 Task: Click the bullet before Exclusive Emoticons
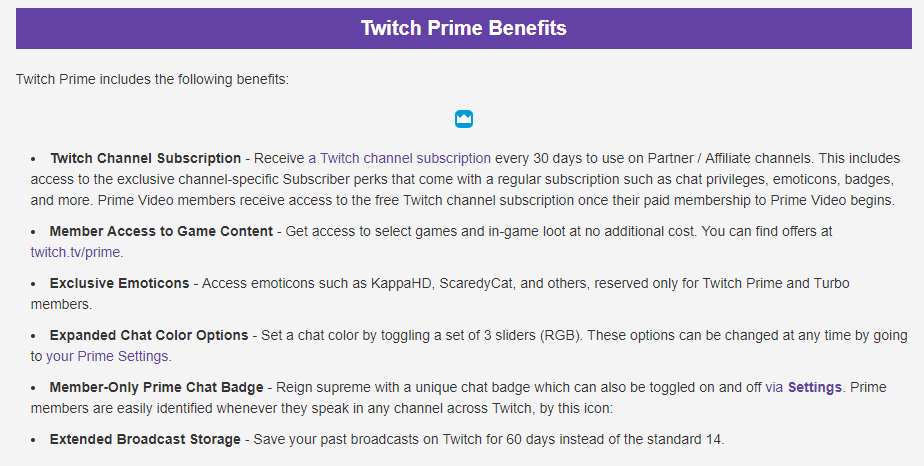pyautogui.click(x=34, y=283)
